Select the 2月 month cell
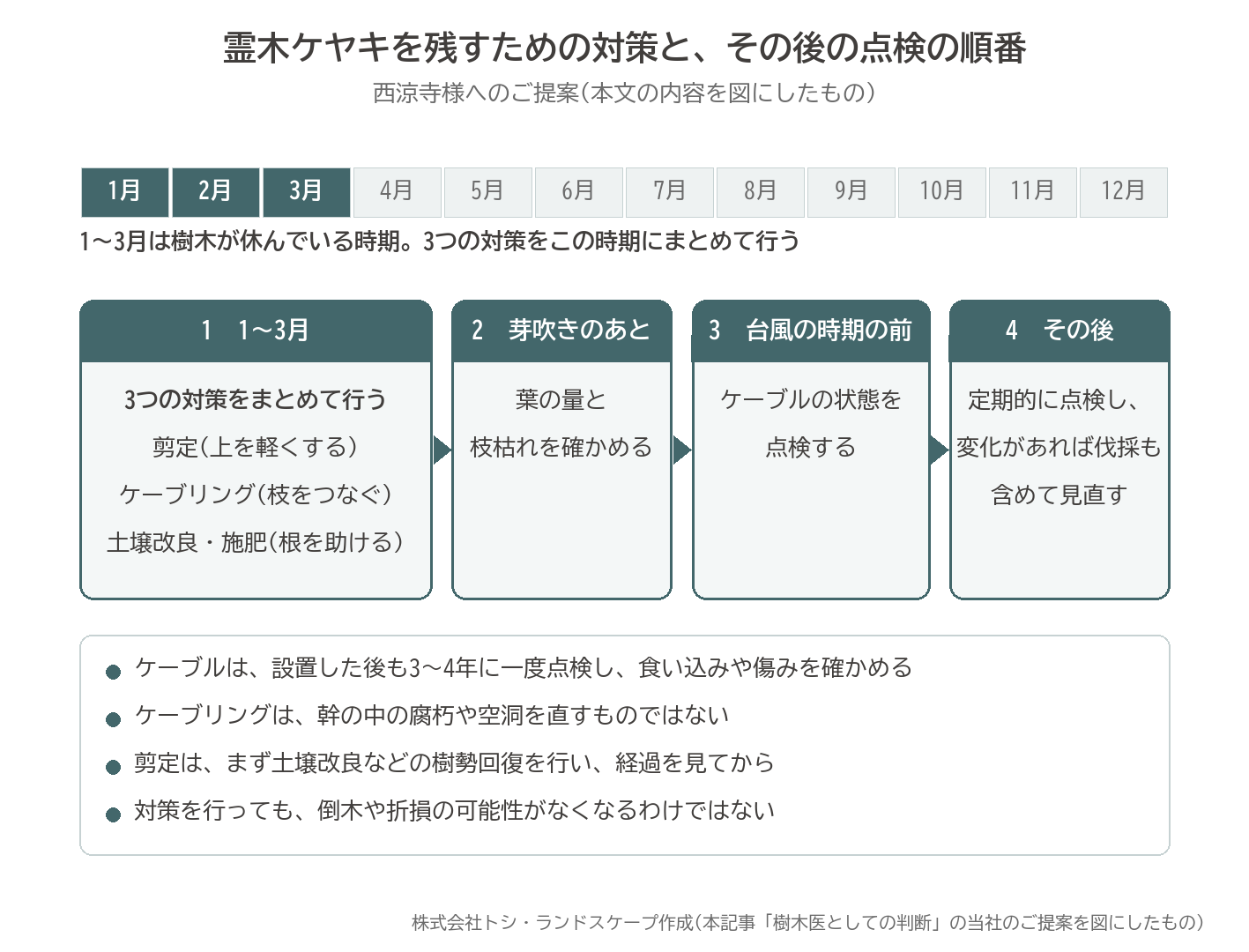 (216, 191)
